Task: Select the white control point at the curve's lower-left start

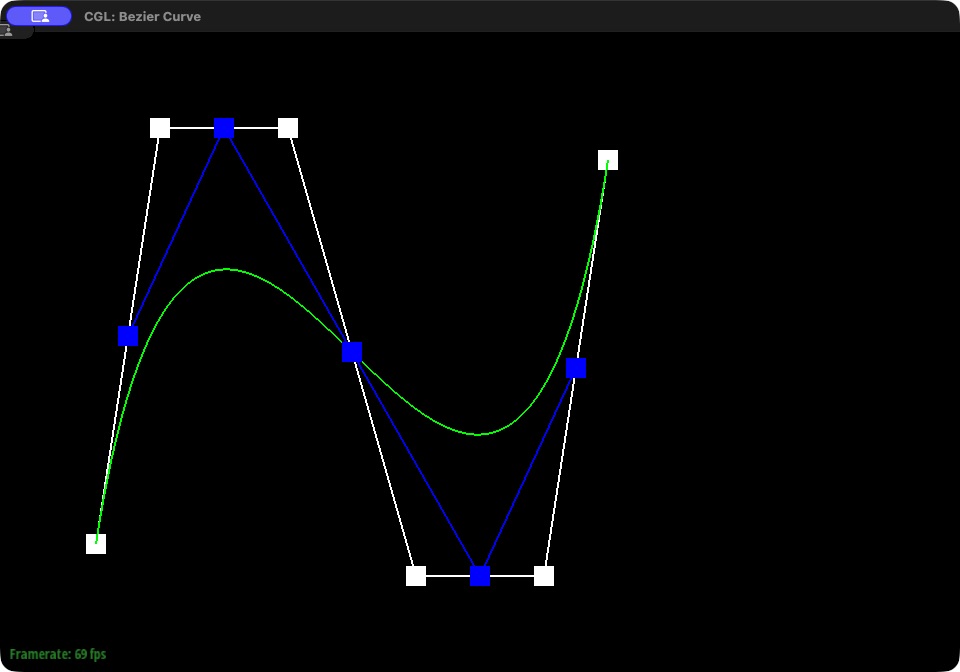Action: pyautogui.click(x=96, y=543)
